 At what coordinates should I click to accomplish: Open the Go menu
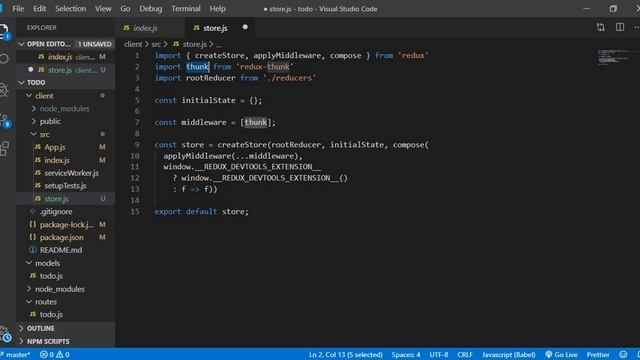tap(125, 9)
